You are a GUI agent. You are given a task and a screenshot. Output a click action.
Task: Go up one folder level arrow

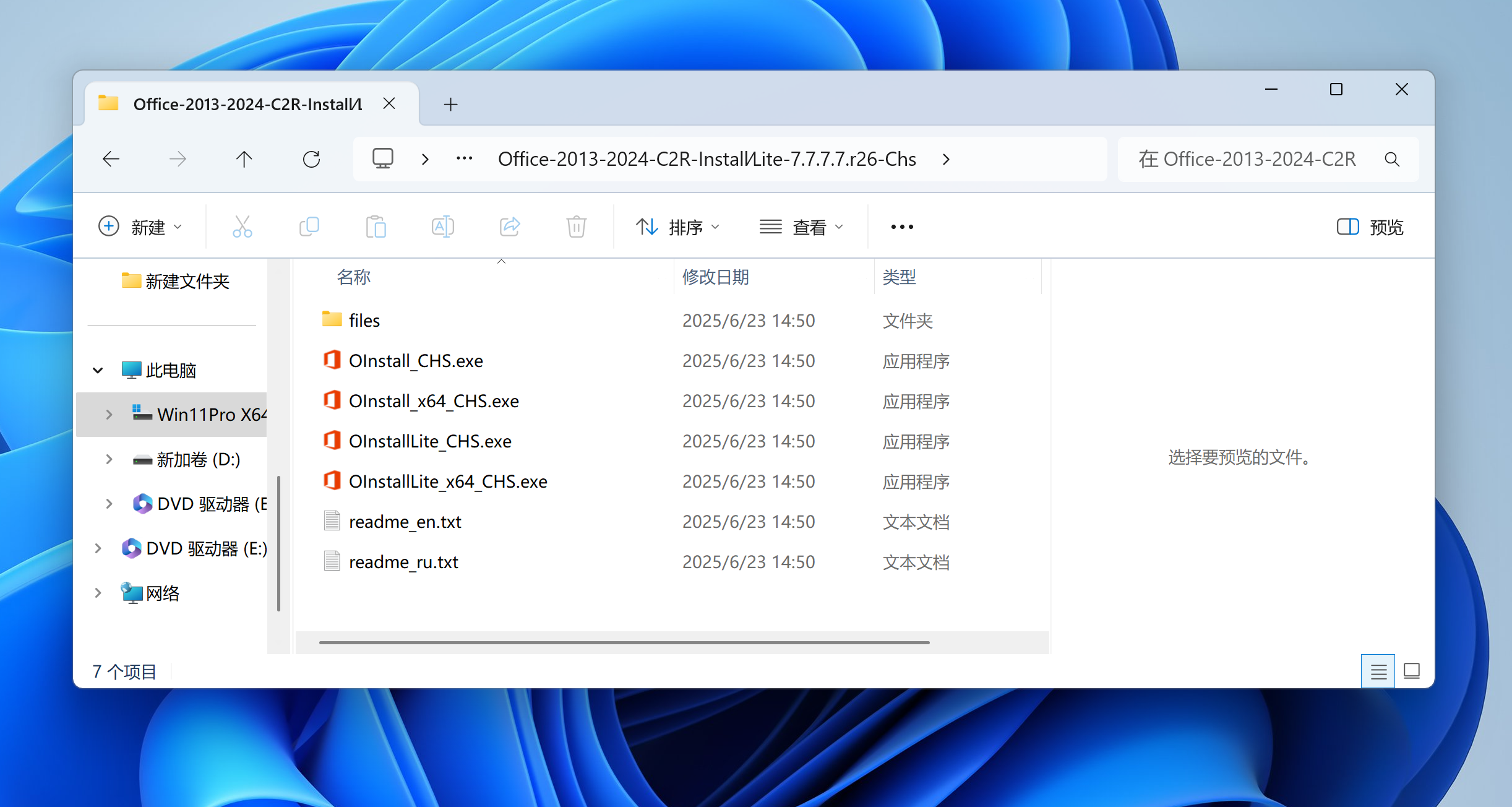coord(244,160)
